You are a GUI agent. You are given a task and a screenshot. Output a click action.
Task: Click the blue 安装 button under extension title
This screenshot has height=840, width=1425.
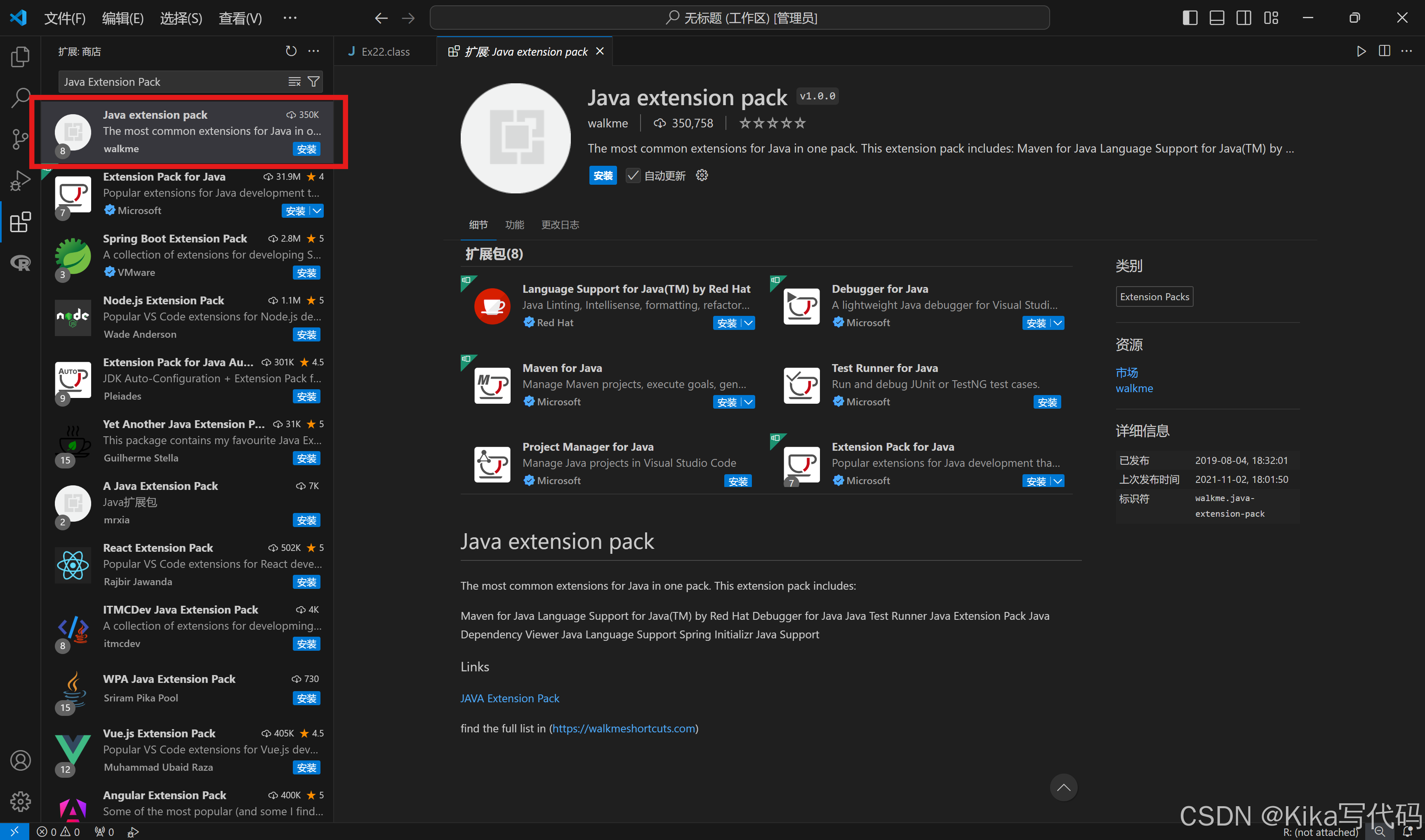[603, 176]
